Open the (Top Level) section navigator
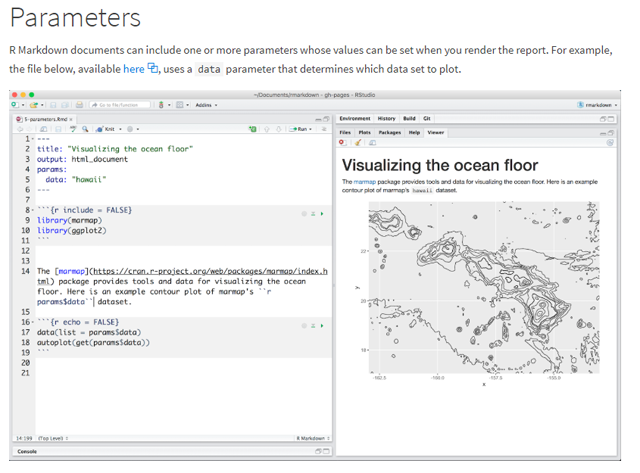The width and height of the screenshot is (640, 473). pos(53,438)
